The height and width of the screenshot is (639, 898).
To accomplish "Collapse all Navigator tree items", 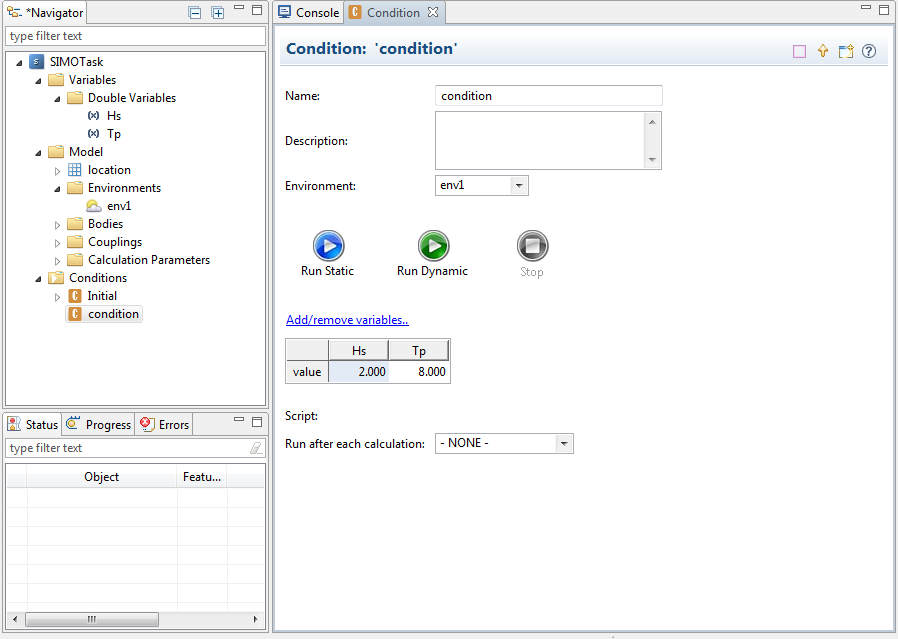I will coord(195,13).
